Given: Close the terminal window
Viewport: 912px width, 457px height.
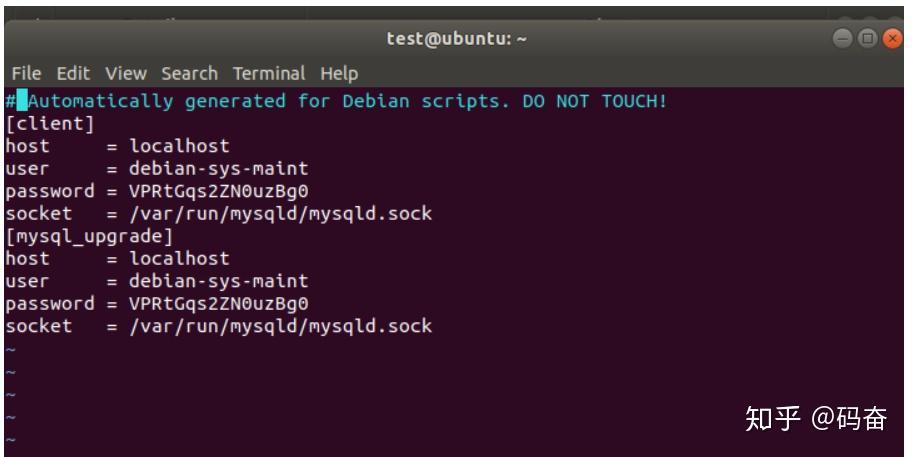Looking at the screenshot, I should click(892, 38).
